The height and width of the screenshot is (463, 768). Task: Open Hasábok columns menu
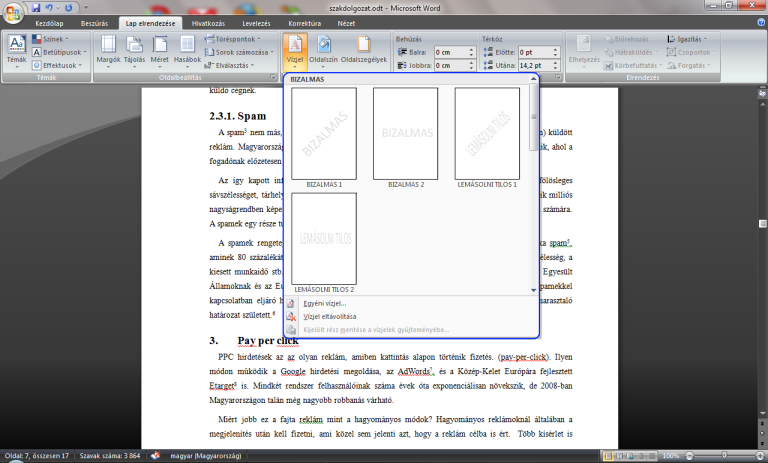(187, 51)
